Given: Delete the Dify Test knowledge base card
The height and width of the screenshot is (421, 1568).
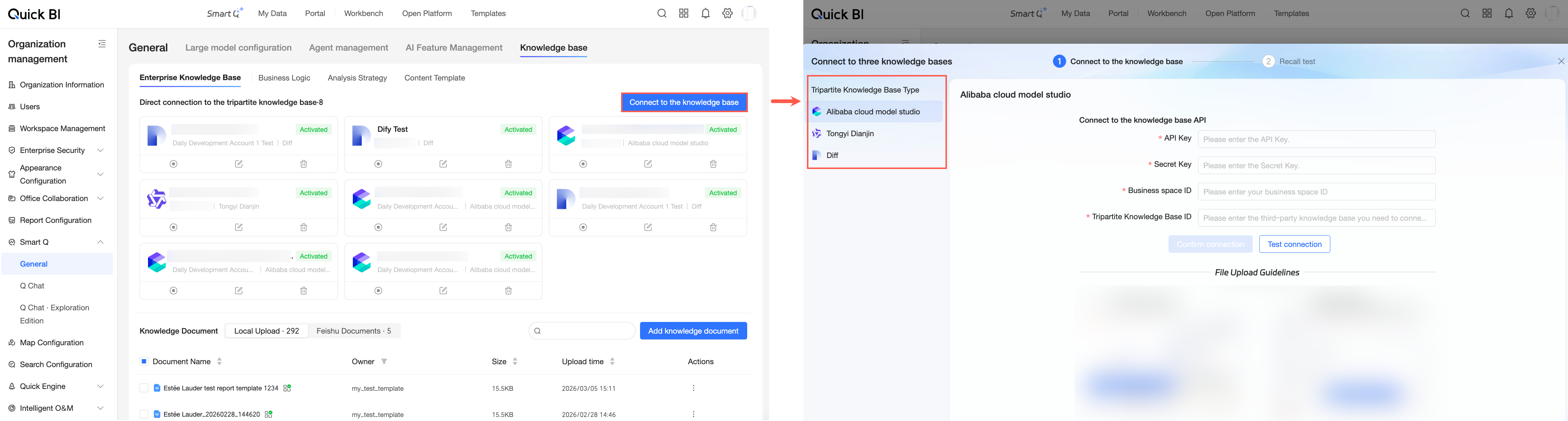Looking at the screenshot, I should [508, 164].
